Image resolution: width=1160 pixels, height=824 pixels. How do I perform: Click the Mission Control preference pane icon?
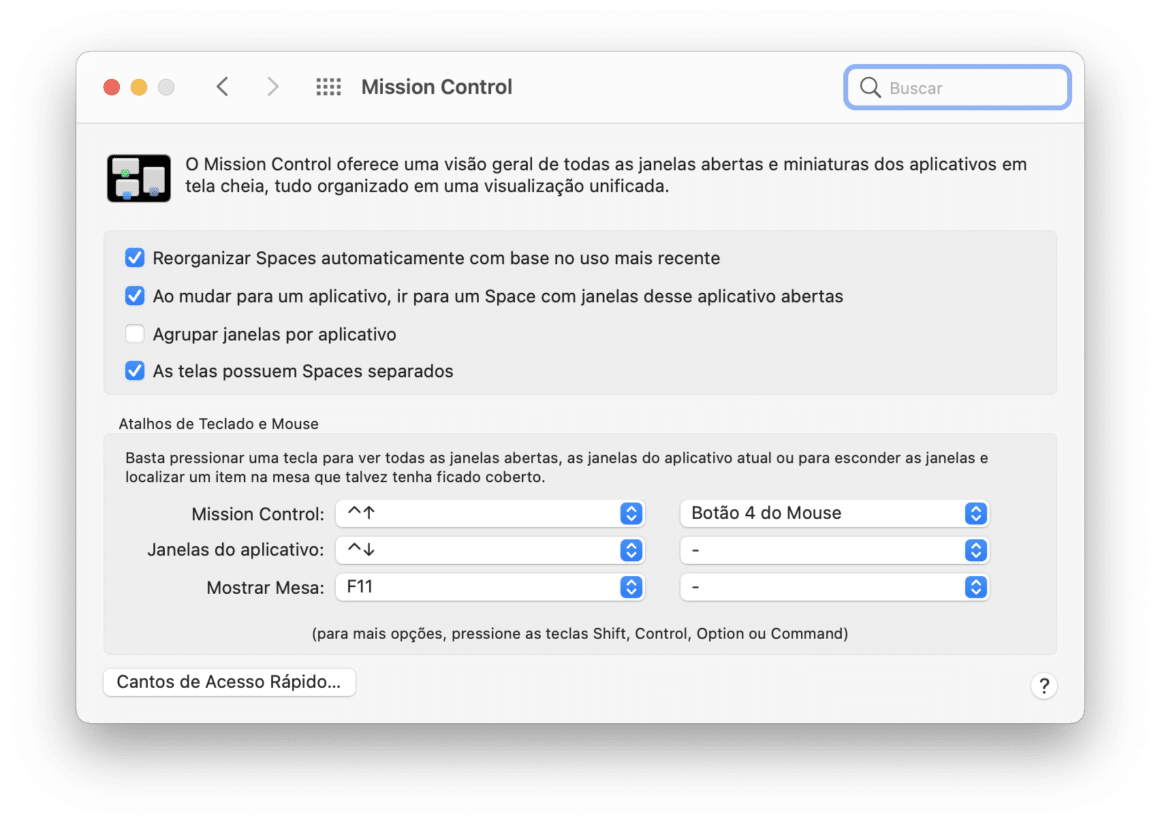click(x=138, y=178)
